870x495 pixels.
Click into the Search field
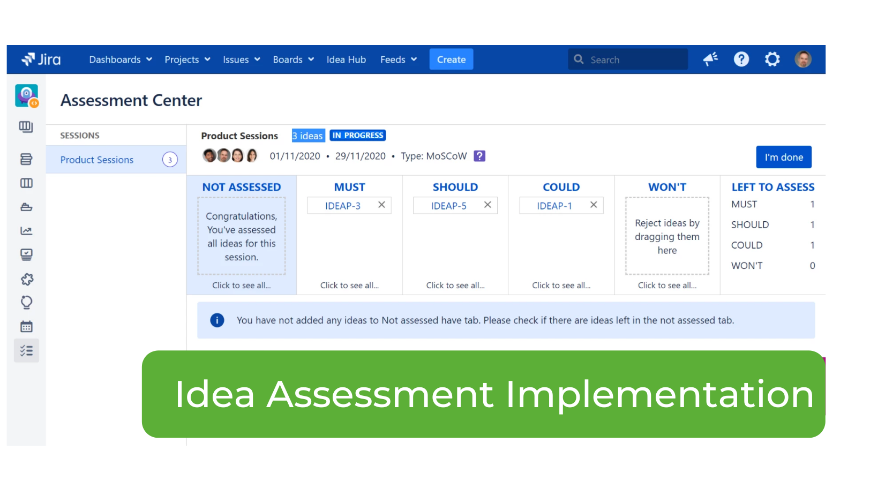pos(628,59)
